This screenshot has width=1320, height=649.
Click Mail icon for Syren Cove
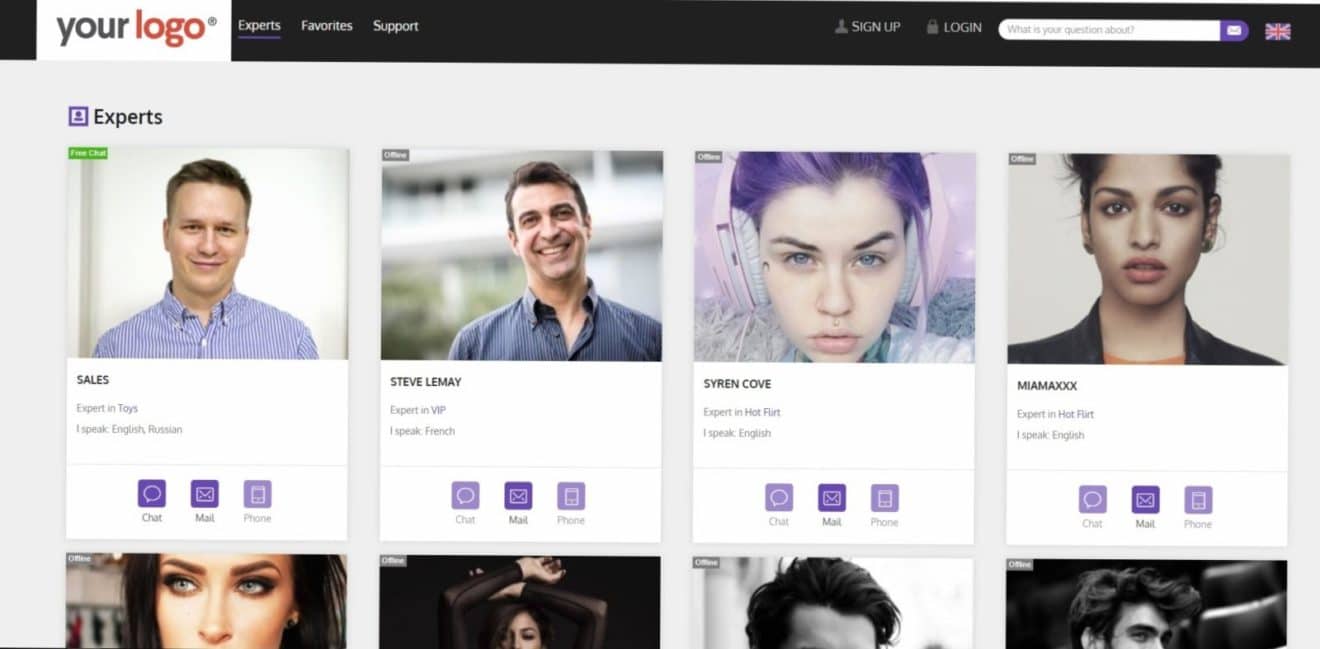coord(832,498)
